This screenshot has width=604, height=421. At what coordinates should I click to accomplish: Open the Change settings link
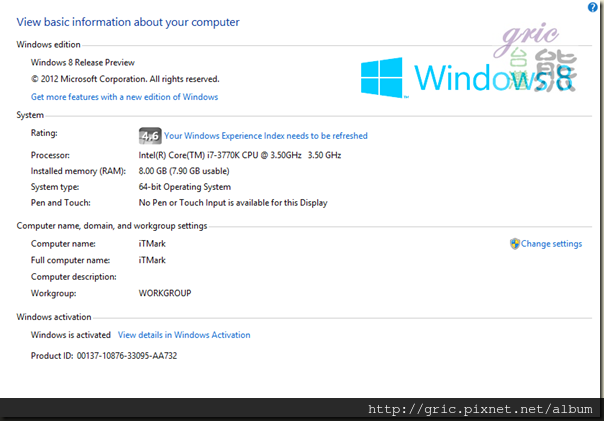pos(551,243)
